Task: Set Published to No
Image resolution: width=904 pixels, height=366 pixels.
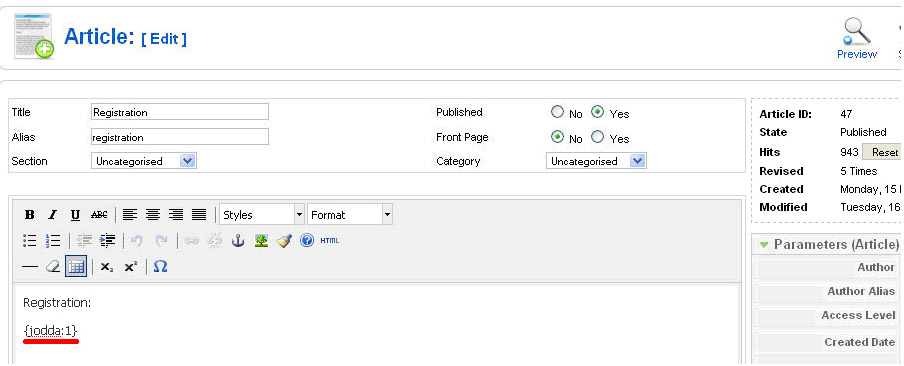Action: click(557, 112)
